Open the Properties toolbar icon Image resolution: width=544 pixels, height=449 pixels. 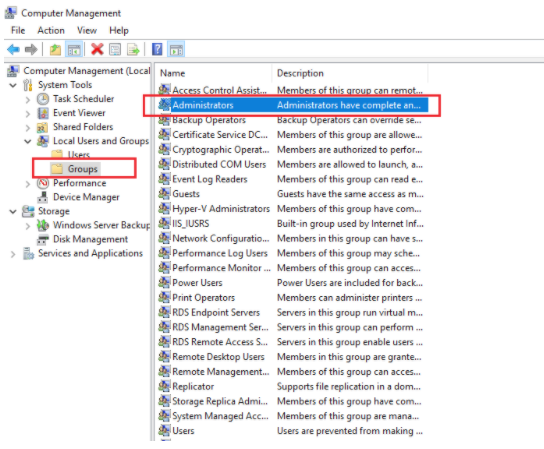point(115,50)
